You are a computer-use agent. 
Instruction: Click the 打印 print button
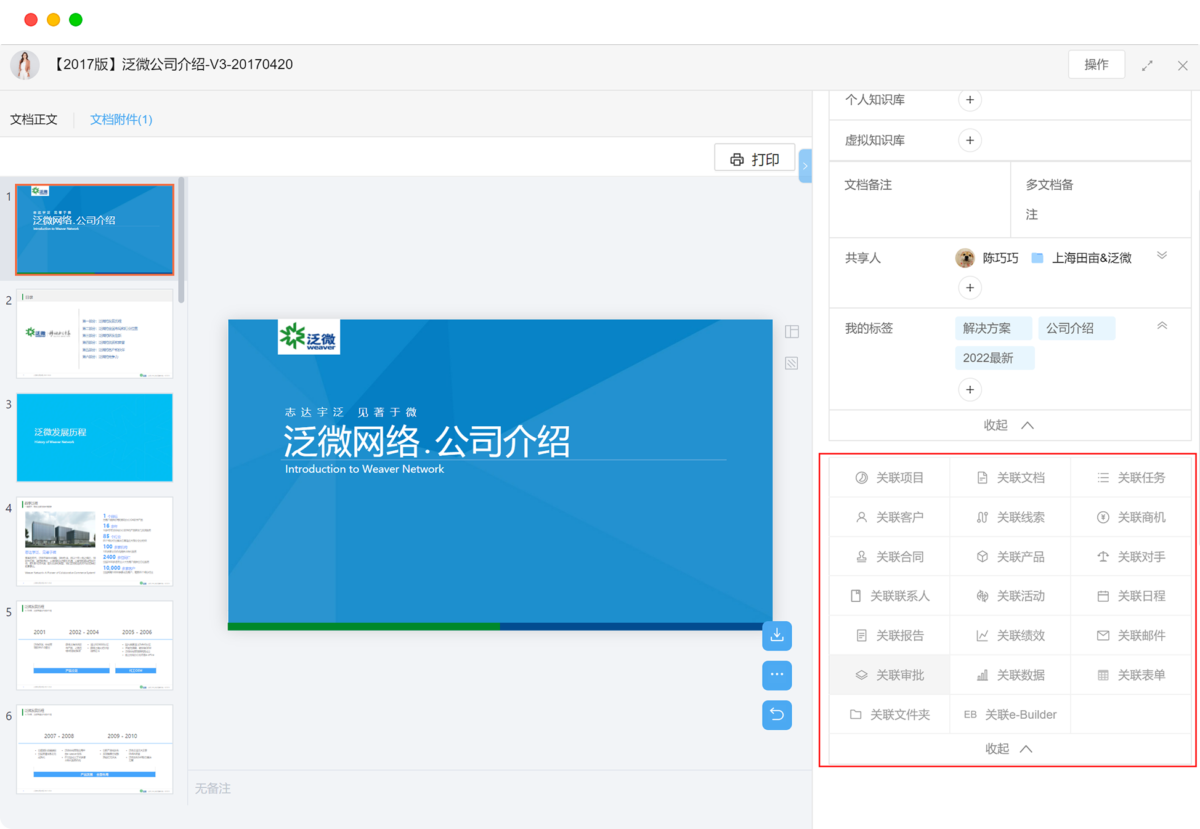pyautogui.click(x=755, y=159)
